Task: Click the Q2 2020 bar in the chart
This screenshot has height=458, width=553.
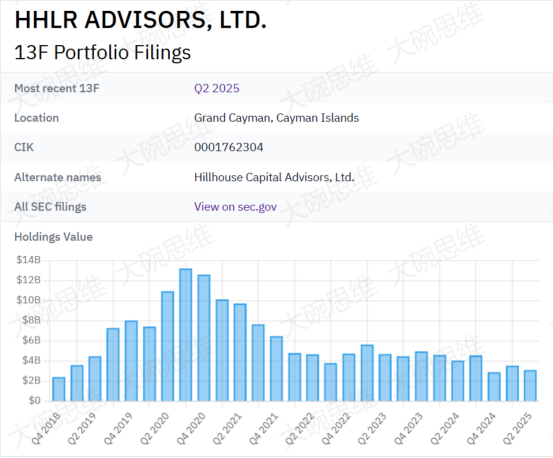Action: click(168, 346)
